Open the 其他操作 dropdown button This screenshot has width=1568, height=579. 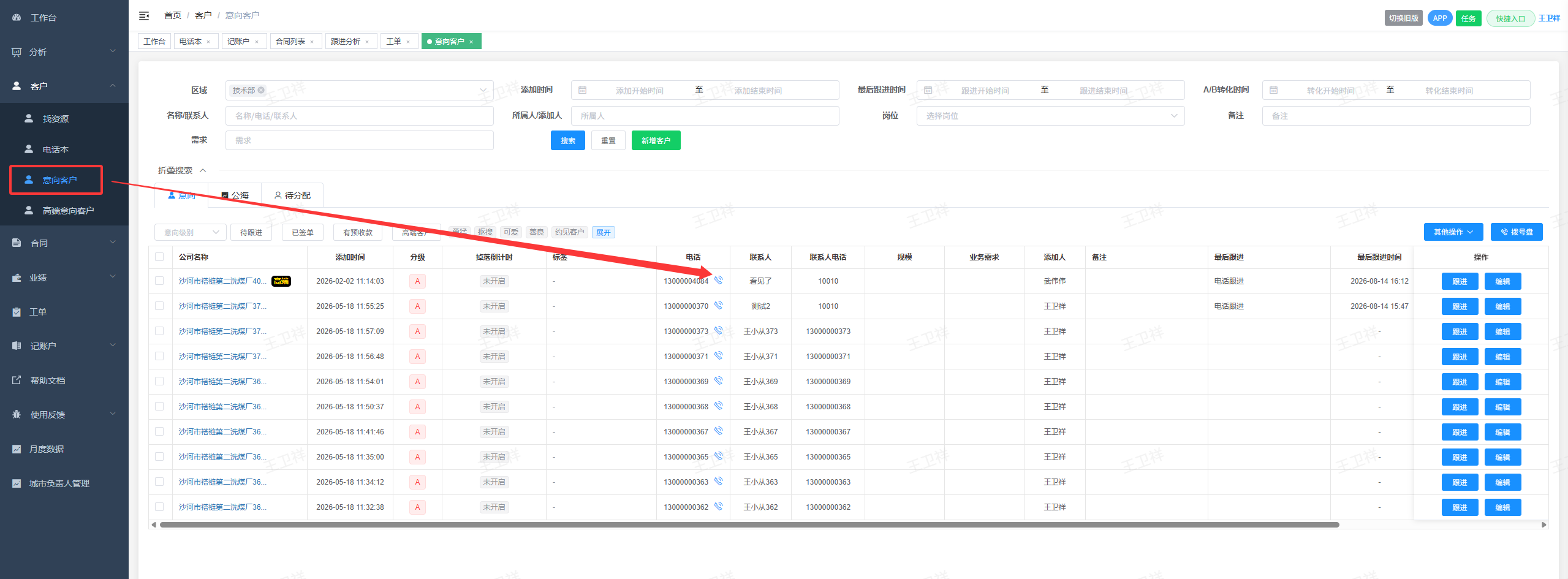pyautogui.click(x=1453, y=232)
